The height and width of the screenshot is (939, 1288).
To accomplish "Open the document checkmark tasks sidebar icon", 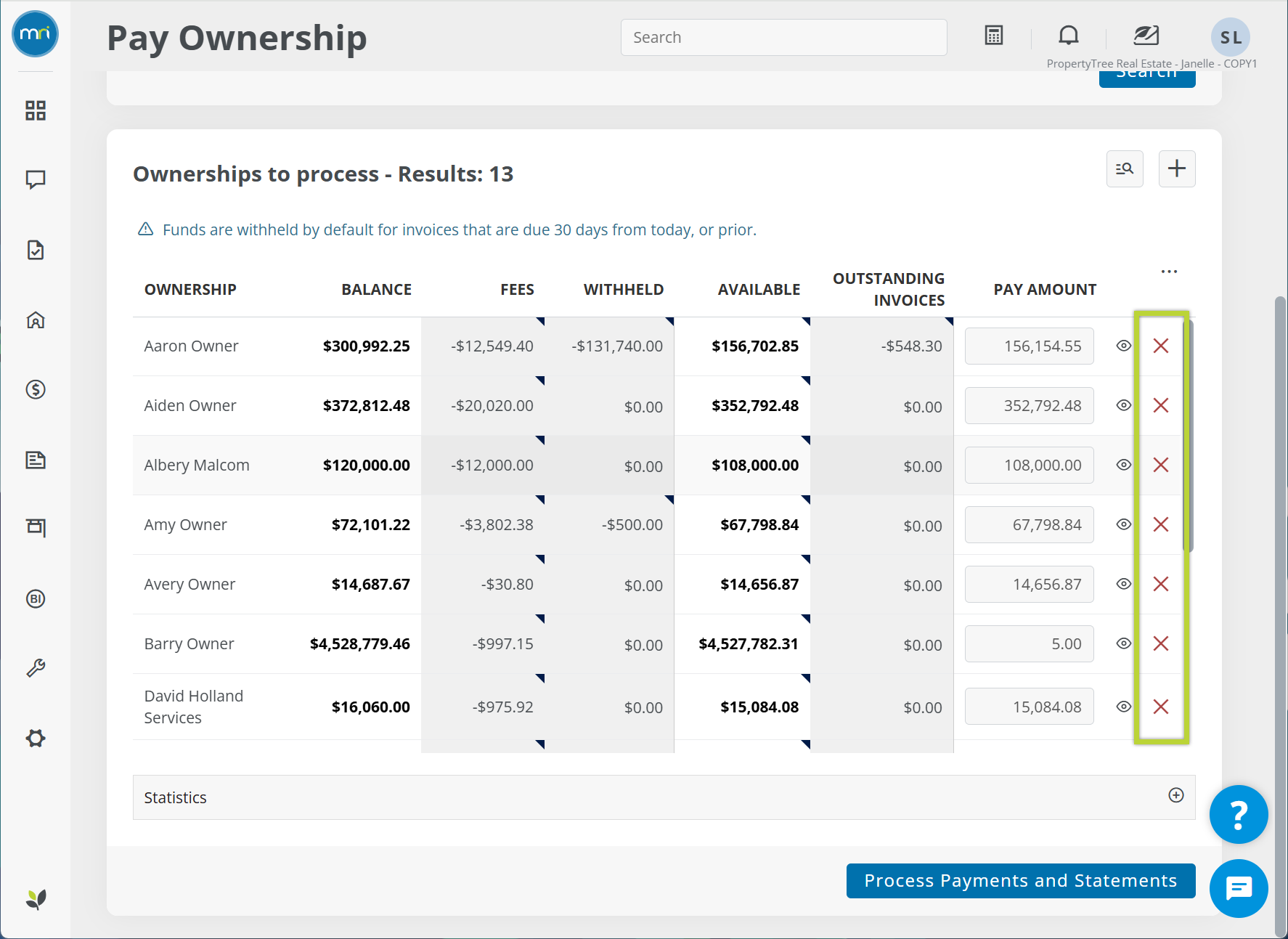I will click(36, 250).
